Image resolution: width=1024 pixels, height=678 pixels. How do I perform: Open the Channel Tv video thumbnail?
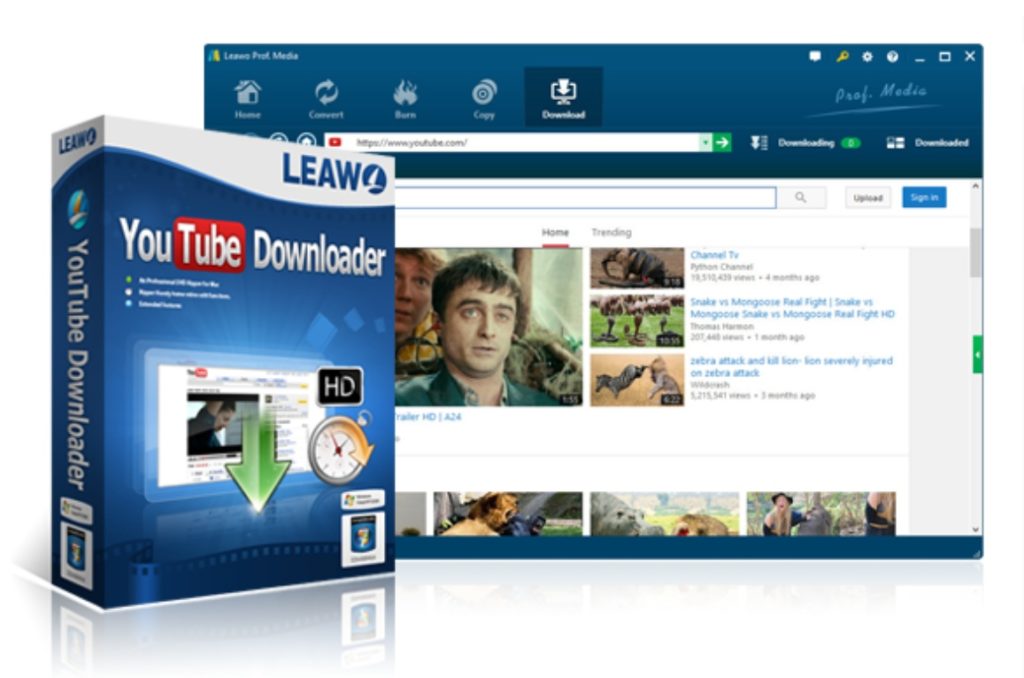(637, 268)
